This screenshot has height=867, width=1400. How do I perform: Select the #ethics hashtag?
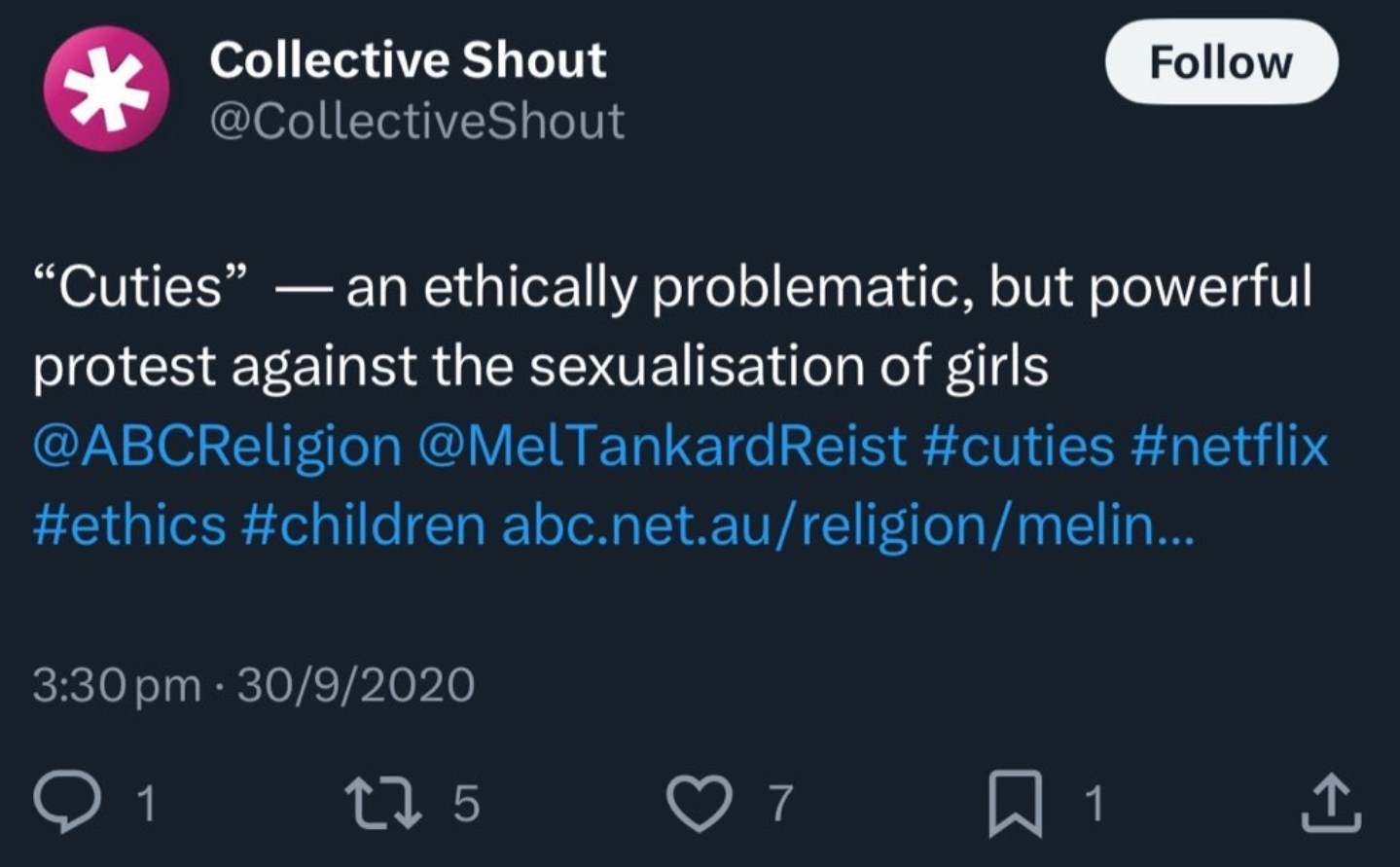129,525
